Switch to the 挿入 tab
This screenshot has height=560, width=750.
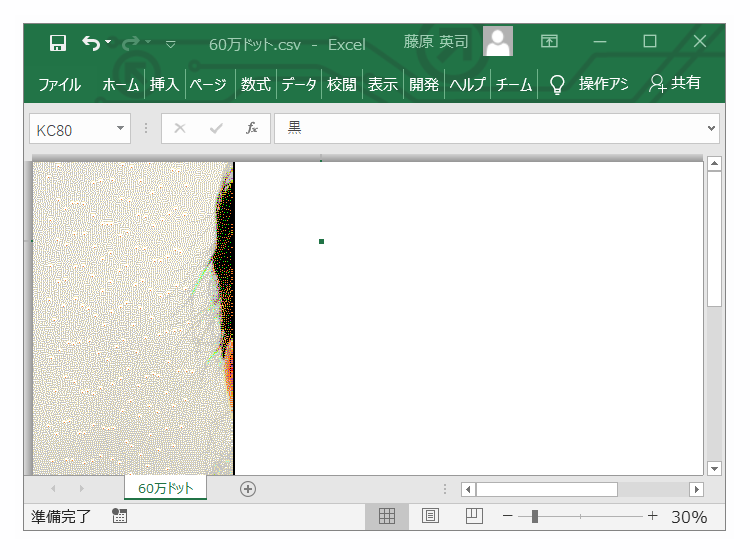164,84
